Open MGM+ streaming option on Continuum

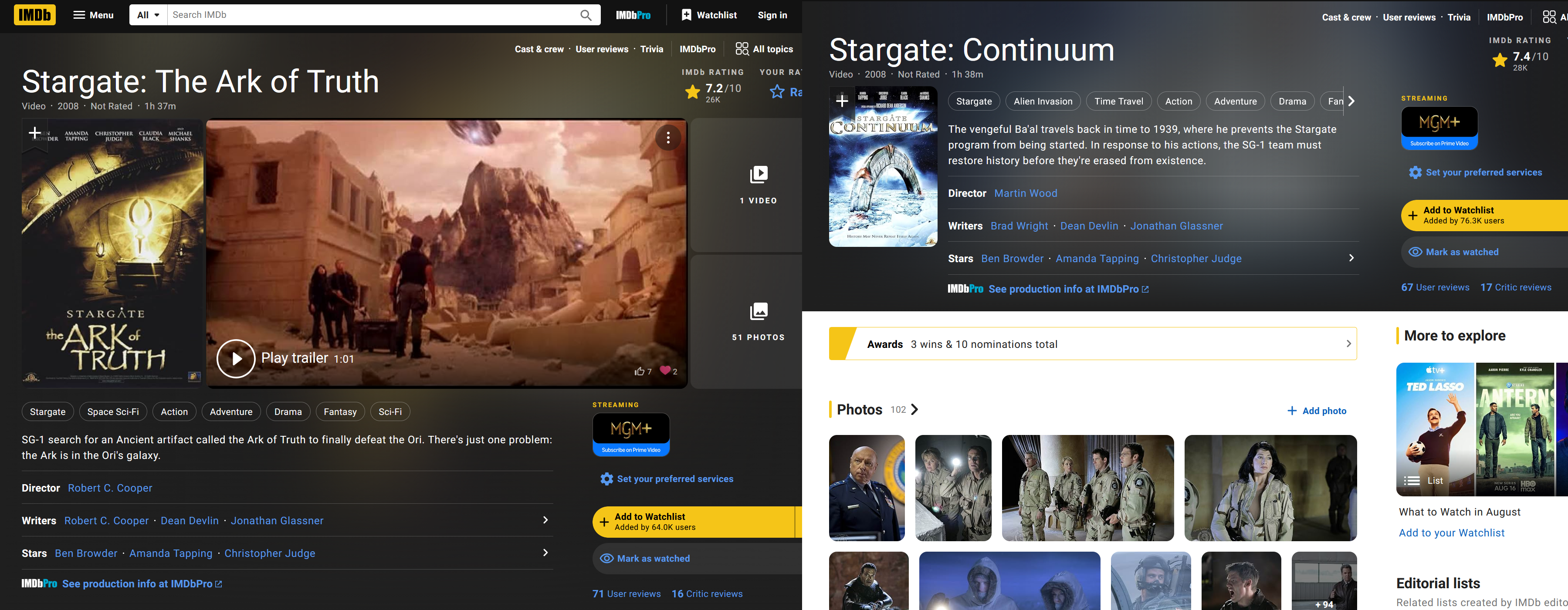tap(1439, 128)
